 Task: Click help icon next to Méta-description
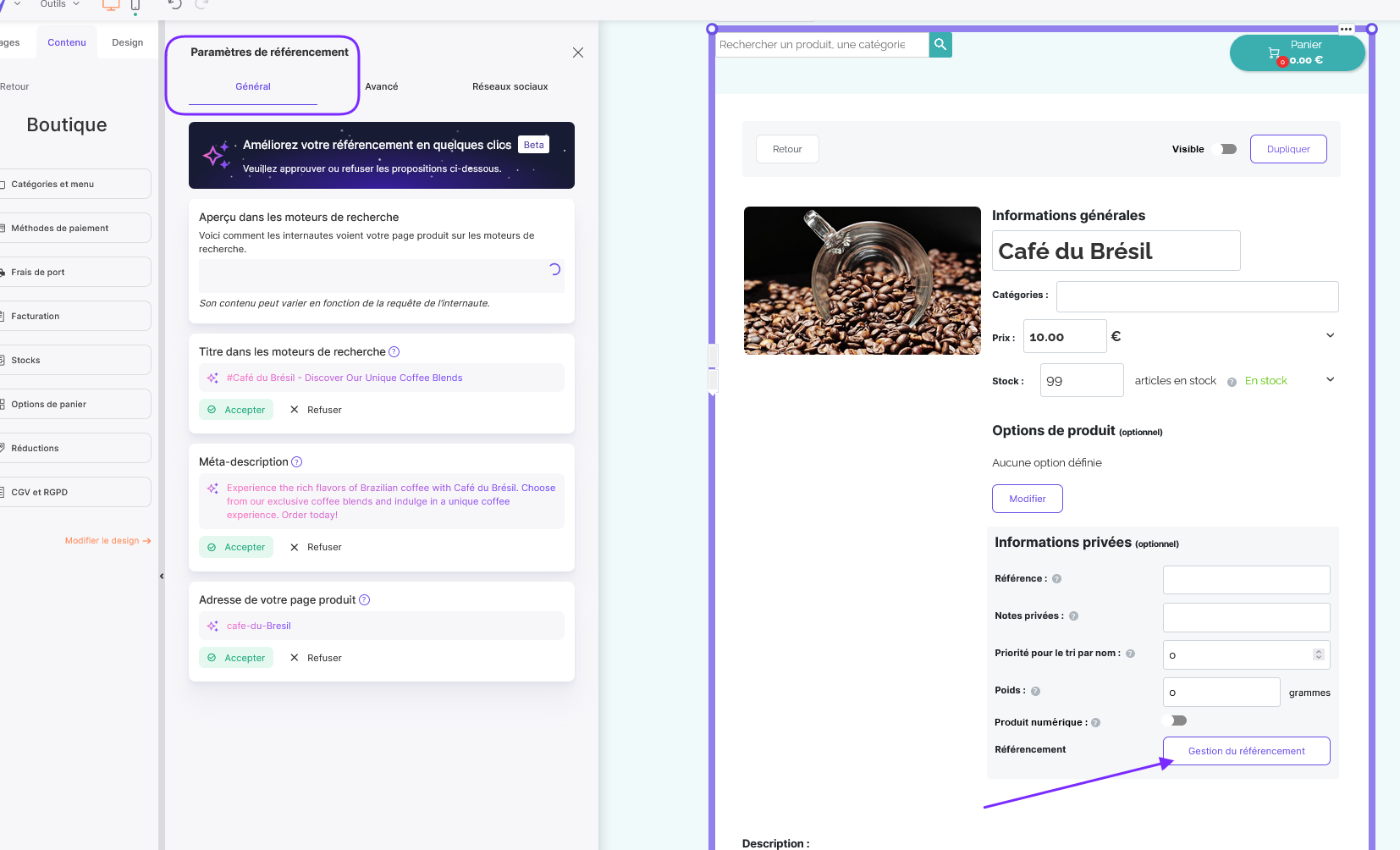point(297,462)
